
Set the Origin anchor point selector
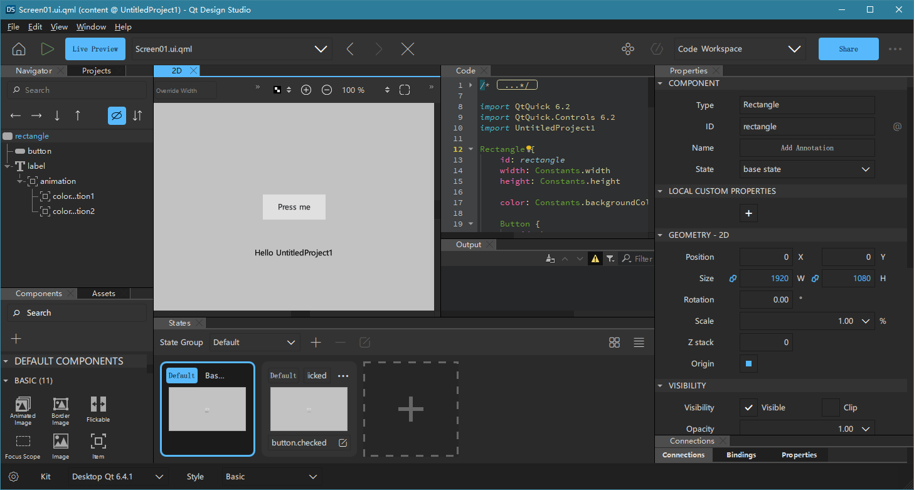(749, 363)
